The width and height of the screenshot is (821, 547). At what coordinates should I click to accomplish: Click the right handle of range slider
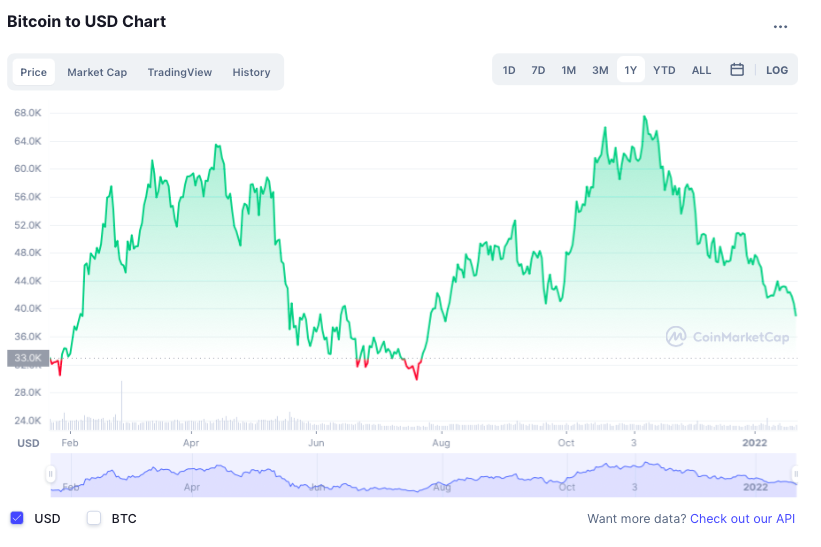coord(796,474)
